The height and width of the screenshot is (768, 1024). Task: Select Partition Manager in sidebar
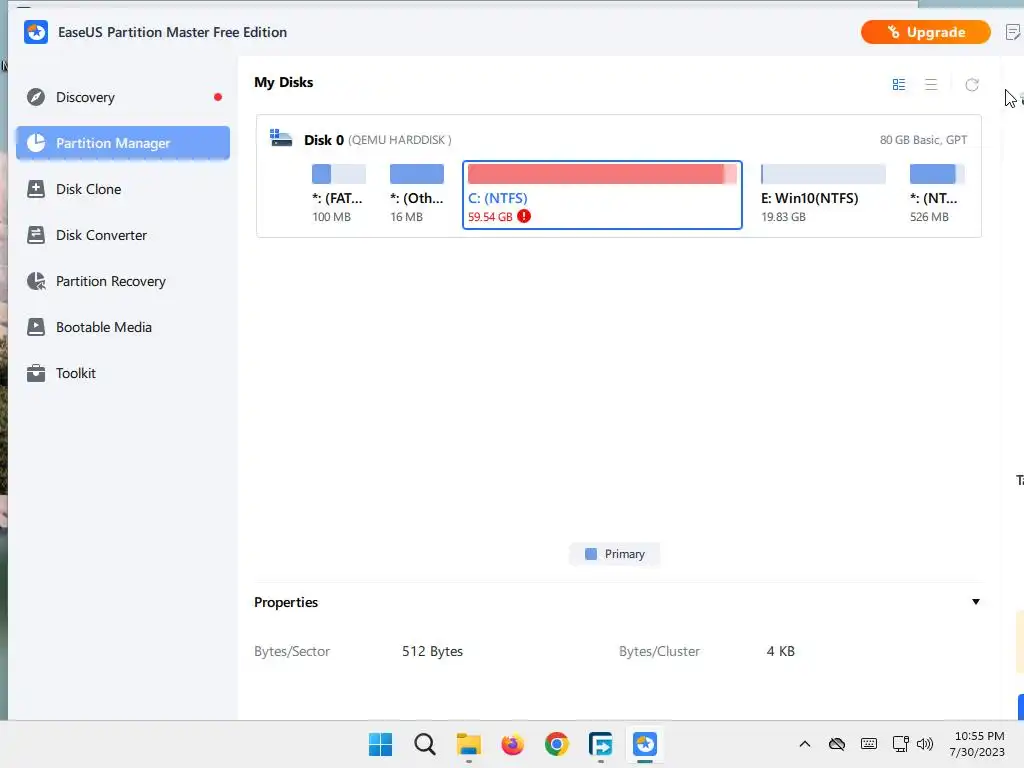pyautogui.click(x=122, y=143)
